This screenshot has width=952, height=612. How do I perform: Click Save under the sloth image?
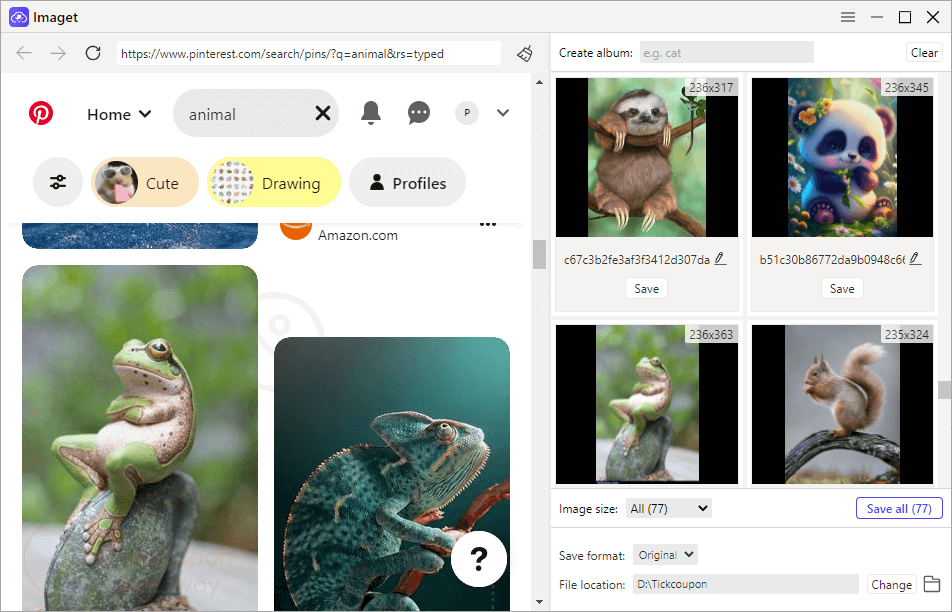click(647, 288)
